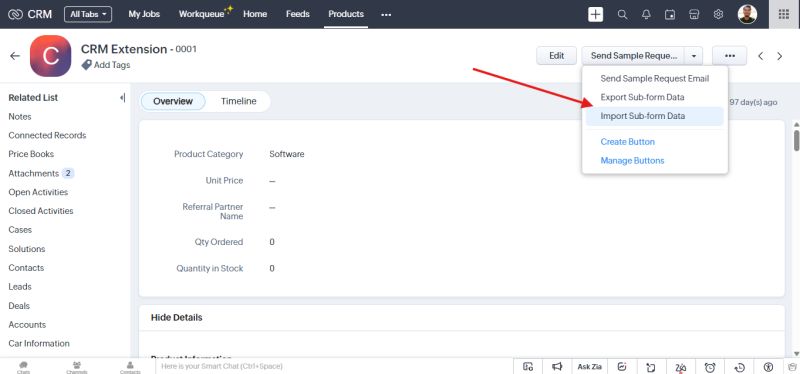Click the CRM logo icon
Image resolution: width=800 pixels, height=374 pixels.
16,14
